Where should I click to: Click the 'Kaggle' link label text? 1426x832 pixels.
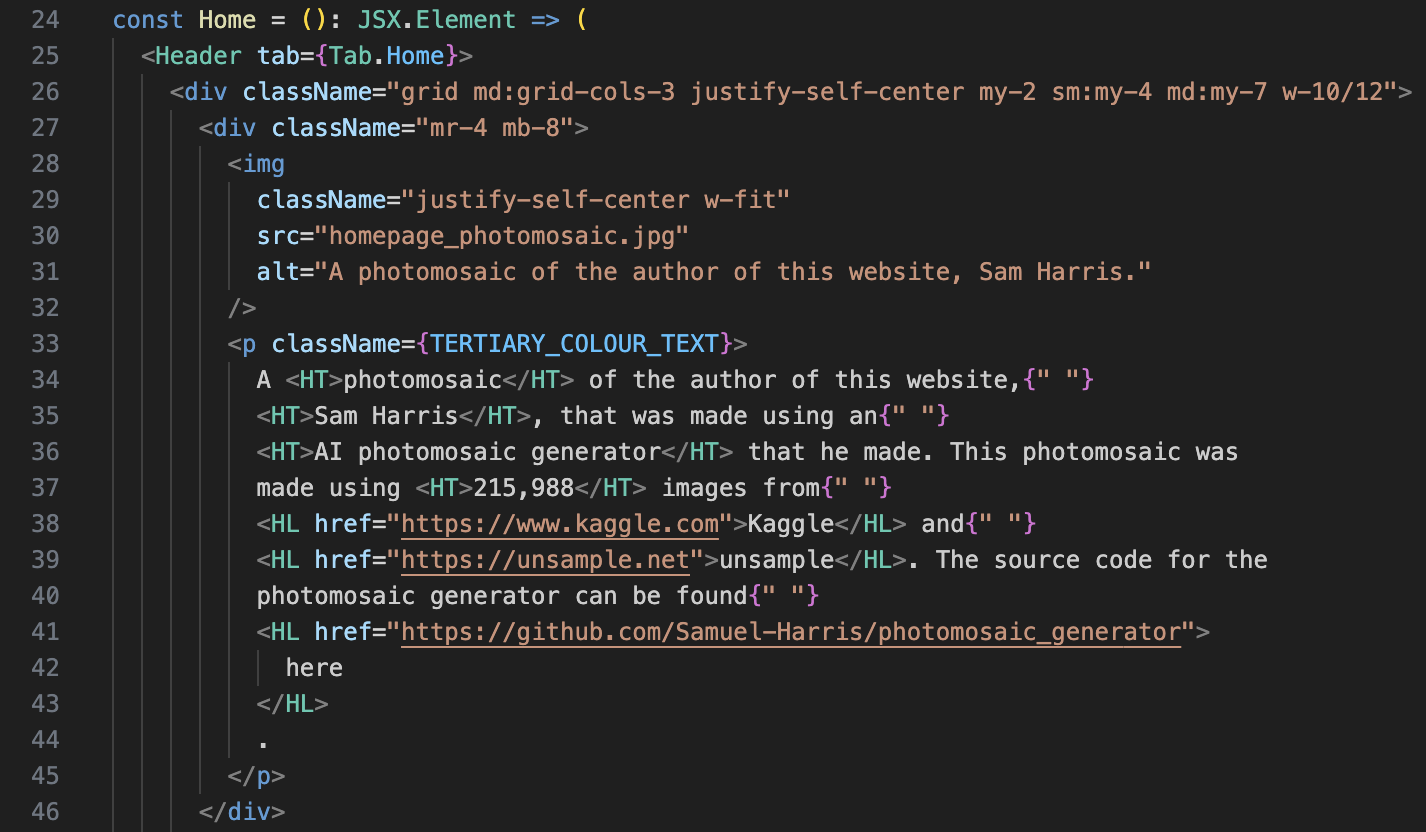(x=791, y=523)
